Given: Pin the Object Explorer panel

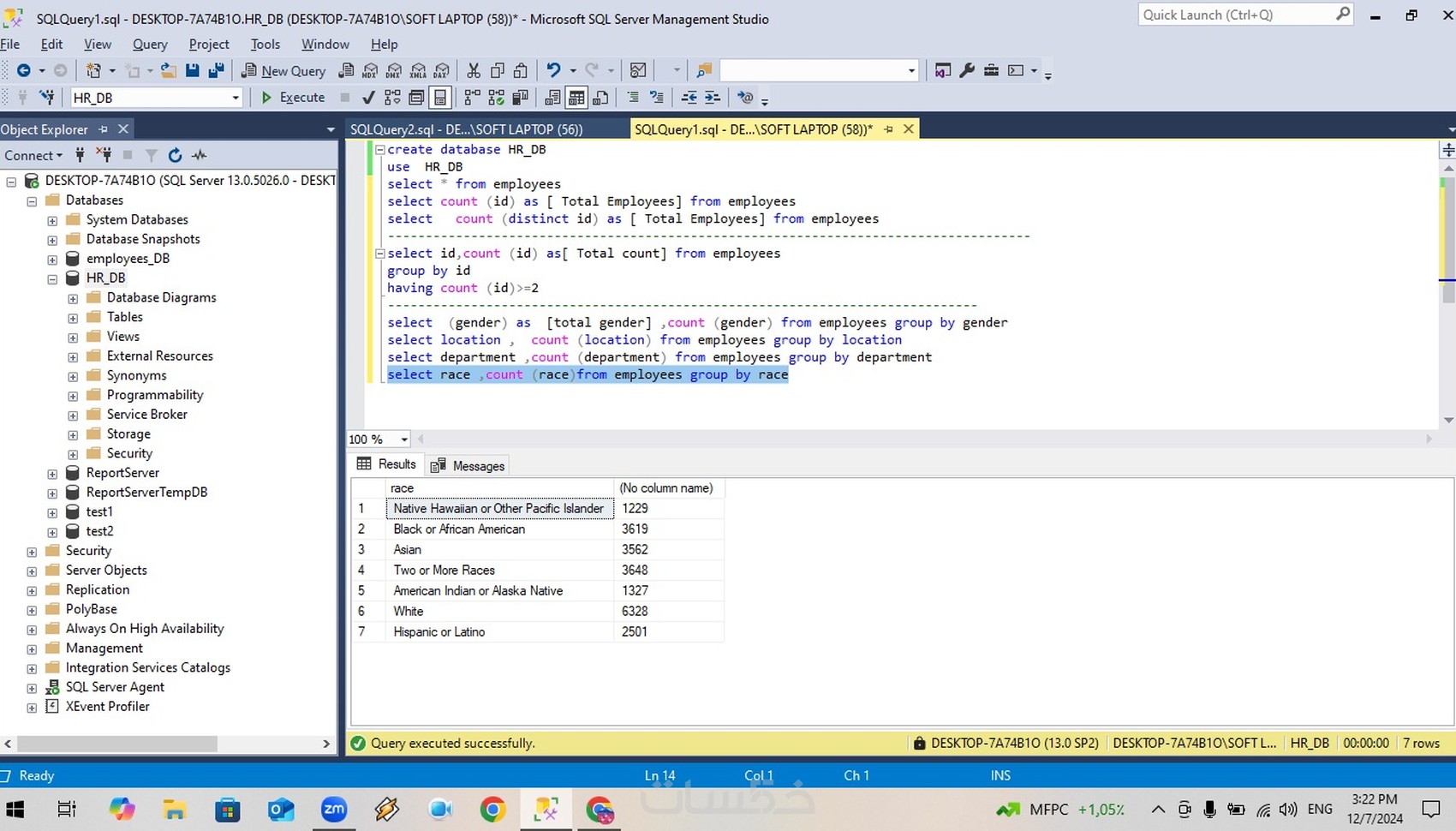Looking at the screenshot, I should point(103,129).
